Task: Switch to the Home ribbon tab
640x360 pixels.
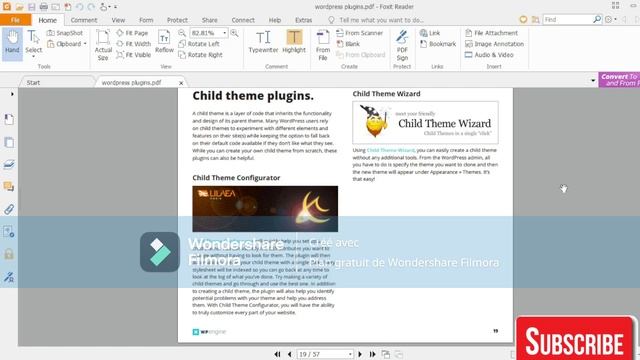Action: pyautogui.click(x=47, y=20)
